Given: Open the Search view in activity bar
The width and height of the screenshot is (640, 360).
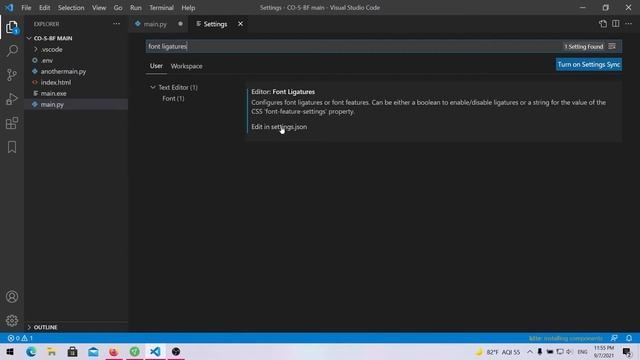Looking at the screenshot, I should [x=12, y=51].
